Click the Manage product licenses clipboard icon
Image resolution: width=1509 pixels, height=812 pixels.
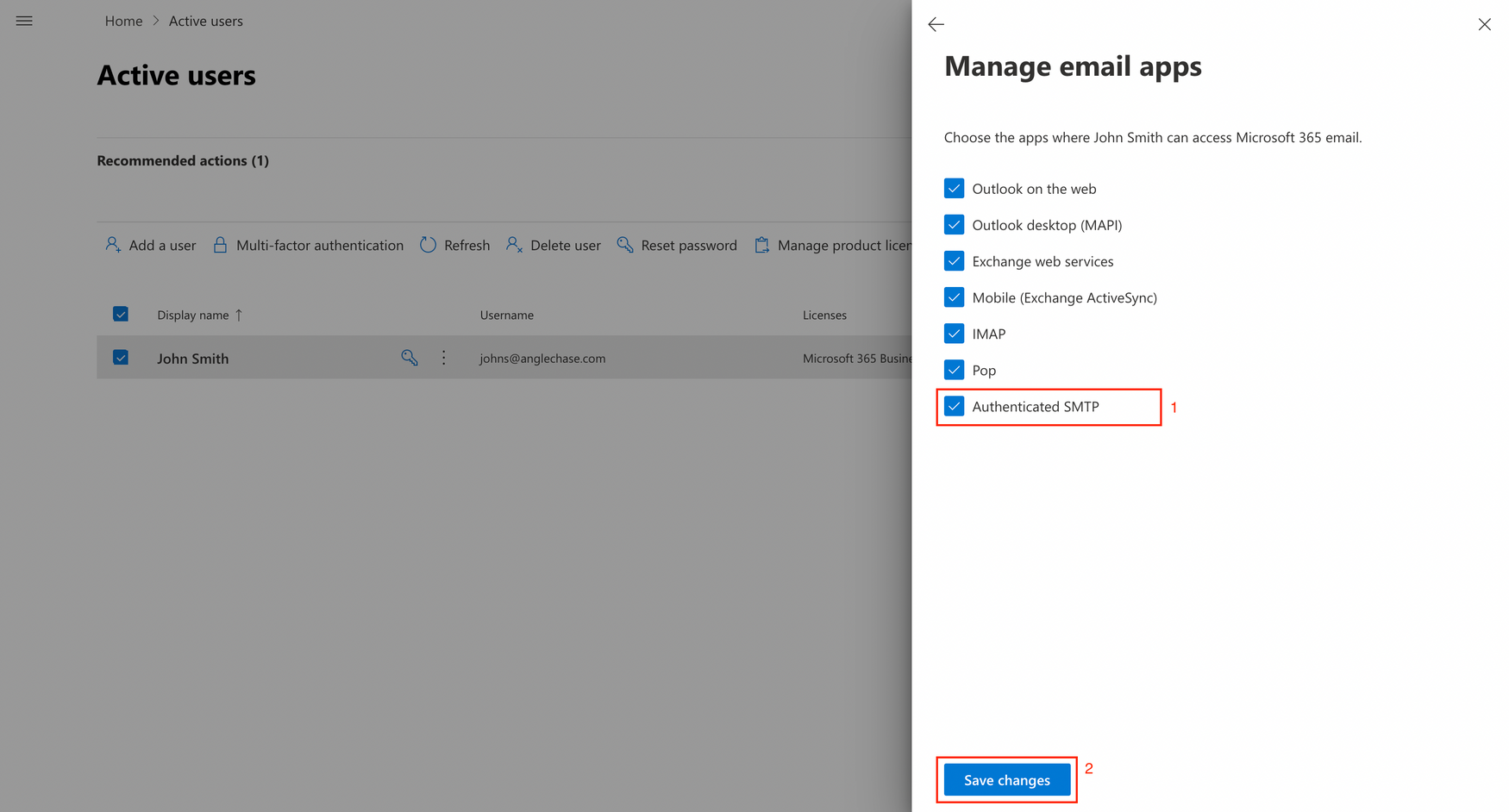[x=762, y=245]
